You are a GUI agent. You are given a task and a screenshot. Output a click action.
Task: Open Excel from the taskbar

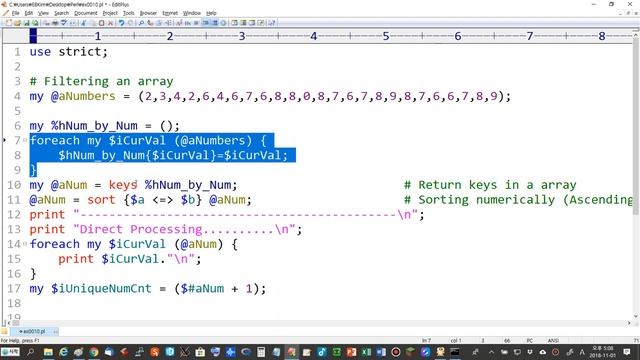(x=366, y=352)
